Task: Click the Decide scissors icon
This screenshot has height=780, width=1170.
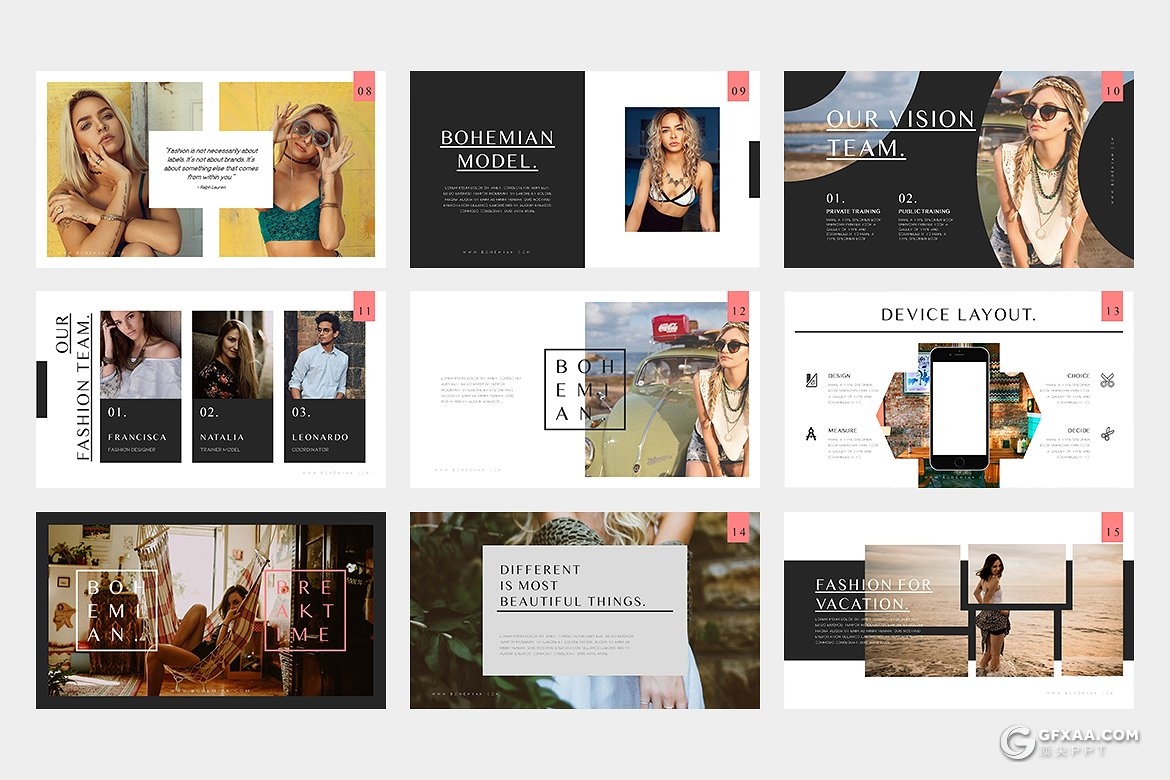Action: click(1107, 434)
